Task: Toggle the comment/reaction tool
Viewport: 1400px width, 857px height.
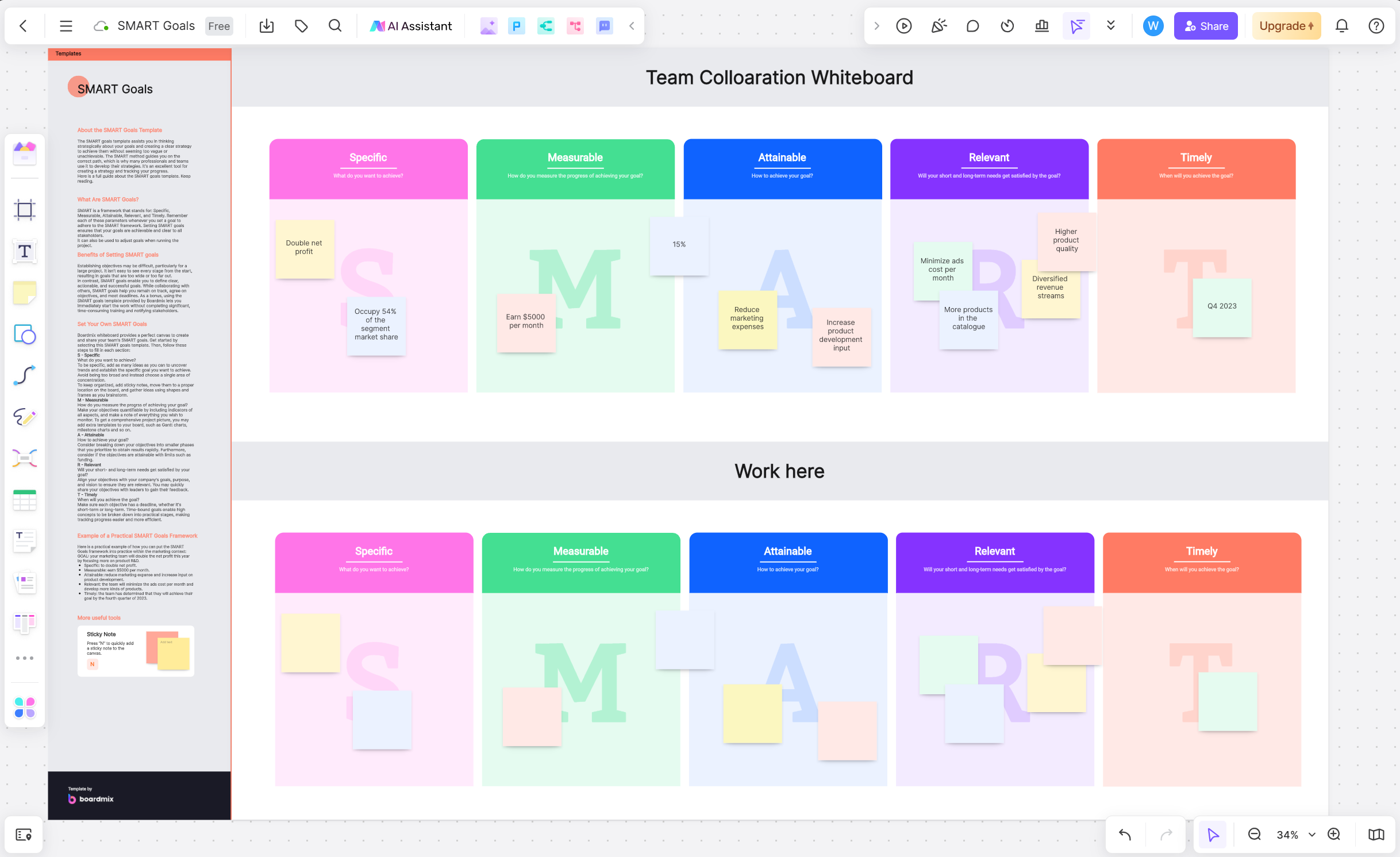Action: tap(974, 25)
